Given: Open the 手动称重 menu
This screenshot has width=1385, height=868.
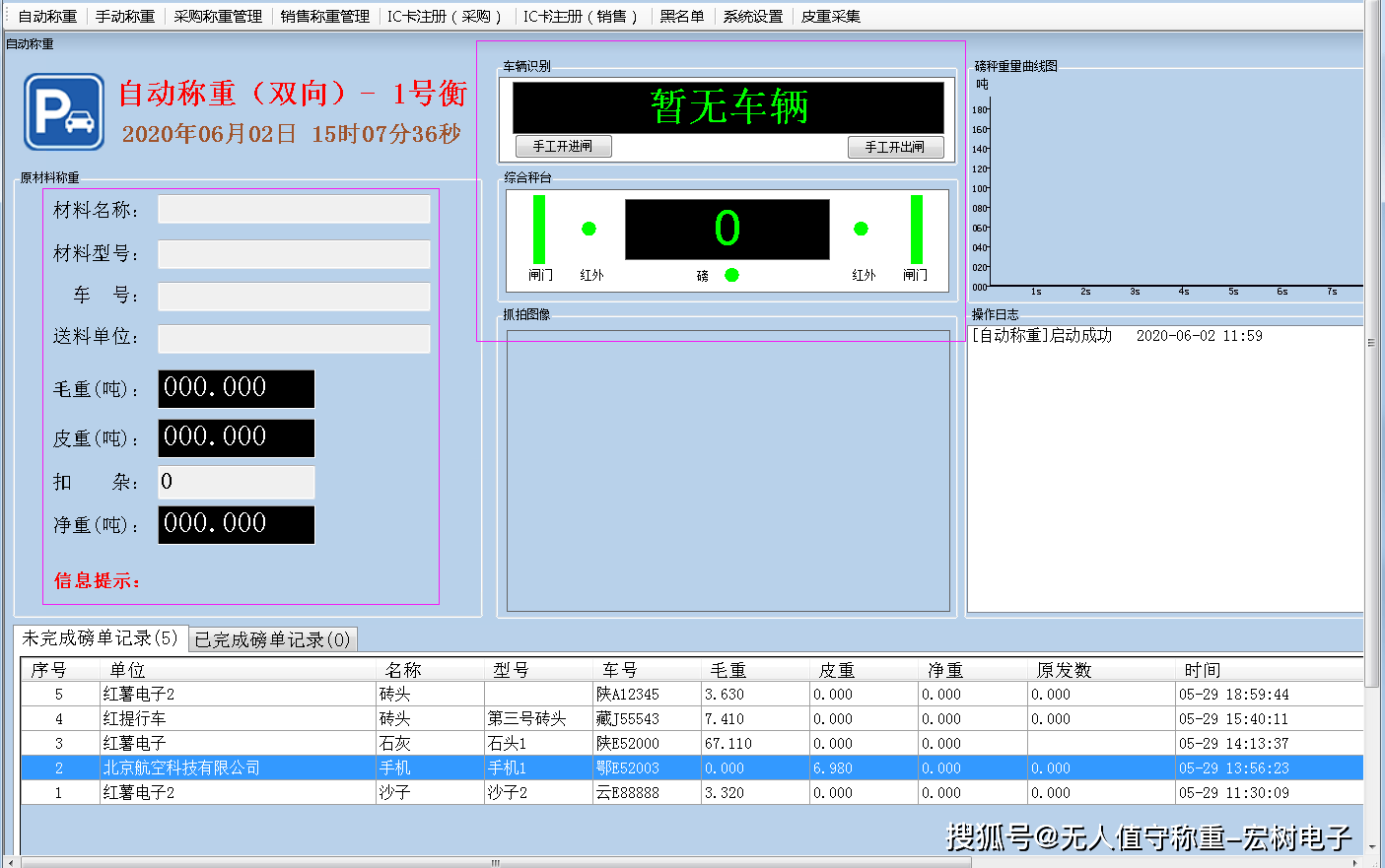Looking at the screenshot, I should [125, 16].
